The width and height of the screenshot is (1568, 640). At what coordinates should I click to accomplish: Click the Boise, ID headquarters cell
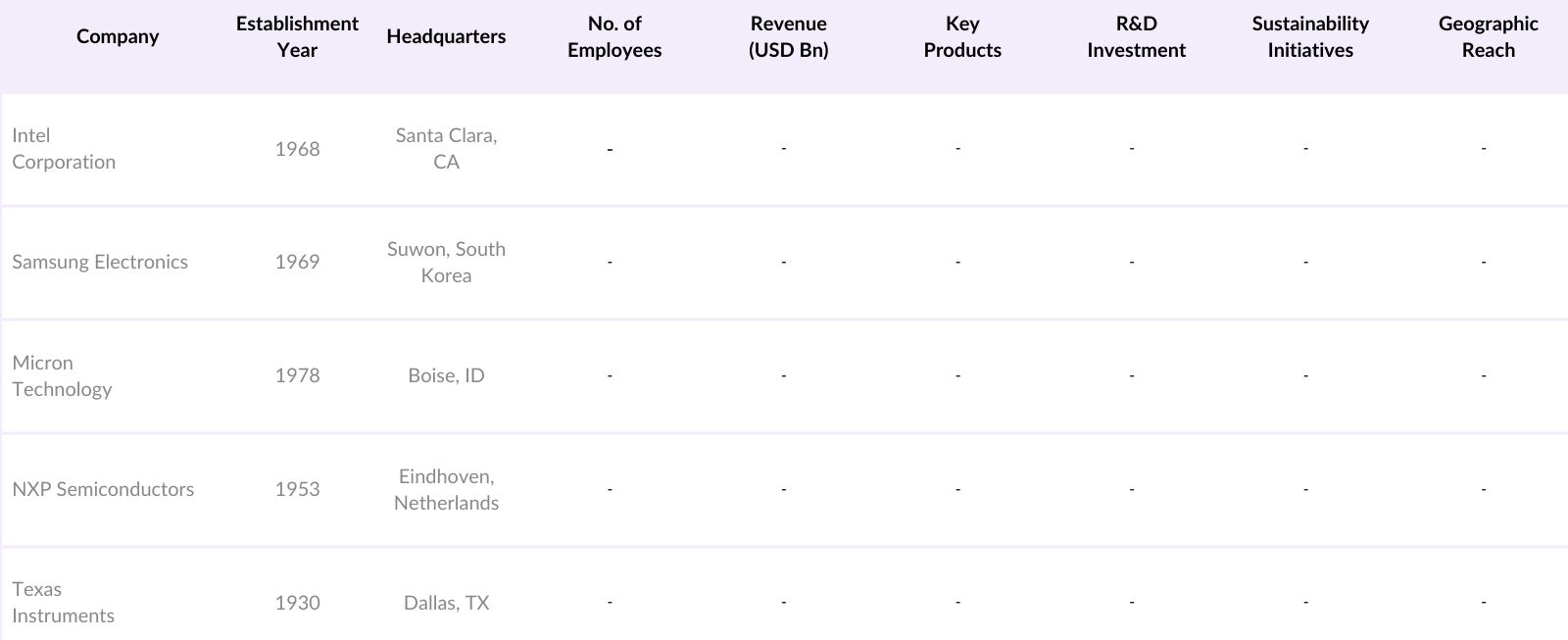(x=446, y=375)
